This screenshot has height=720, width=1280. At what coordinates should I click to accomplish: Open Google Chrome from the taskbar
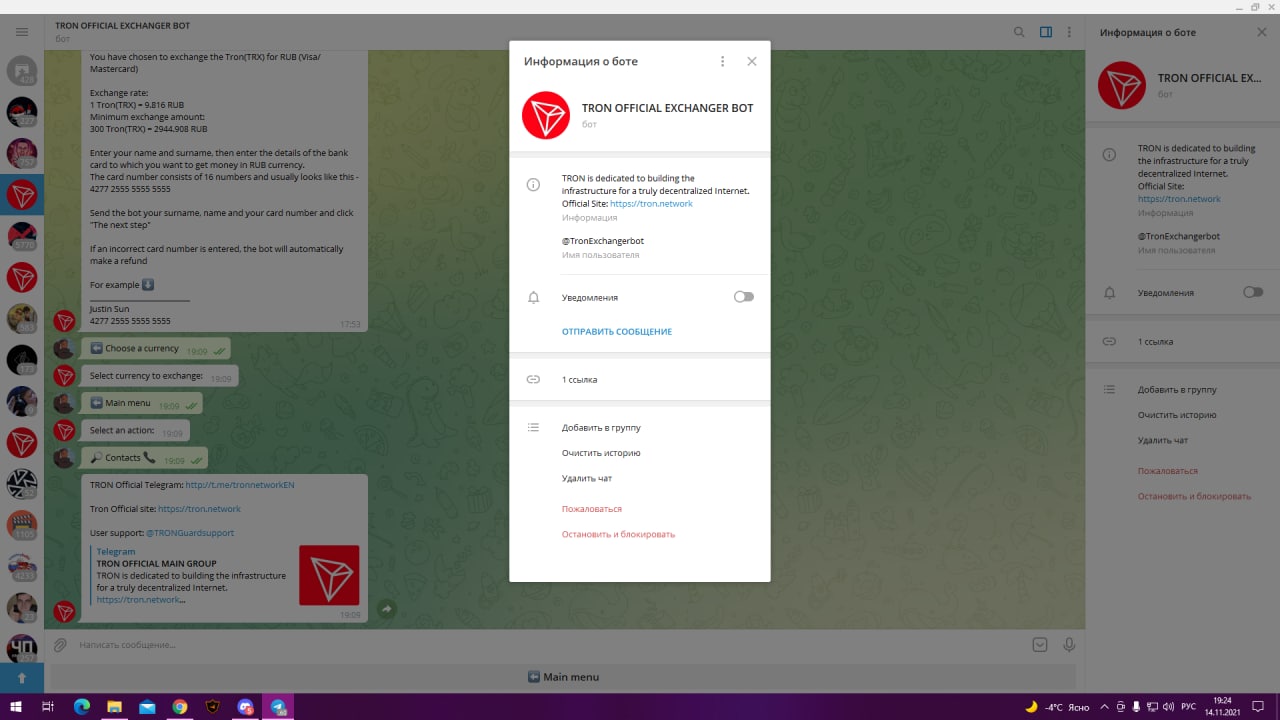pyautogui.click(x=179, y=707)
